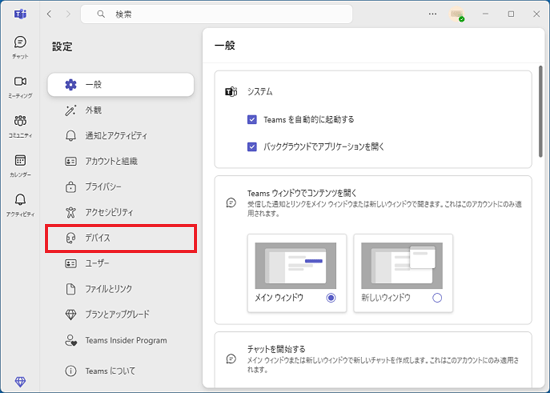
Task: Open プライバシー settings label
Action: pos(103,187)
